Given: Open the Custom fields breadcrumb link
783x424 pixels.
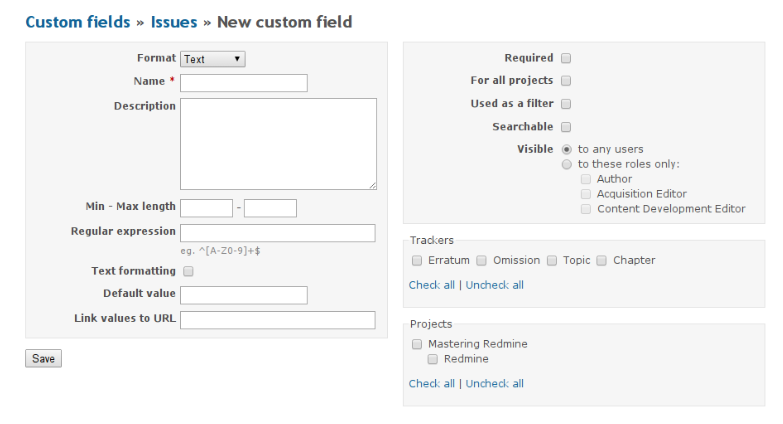Looking at the screenshot, I should (x=78, y=22).
